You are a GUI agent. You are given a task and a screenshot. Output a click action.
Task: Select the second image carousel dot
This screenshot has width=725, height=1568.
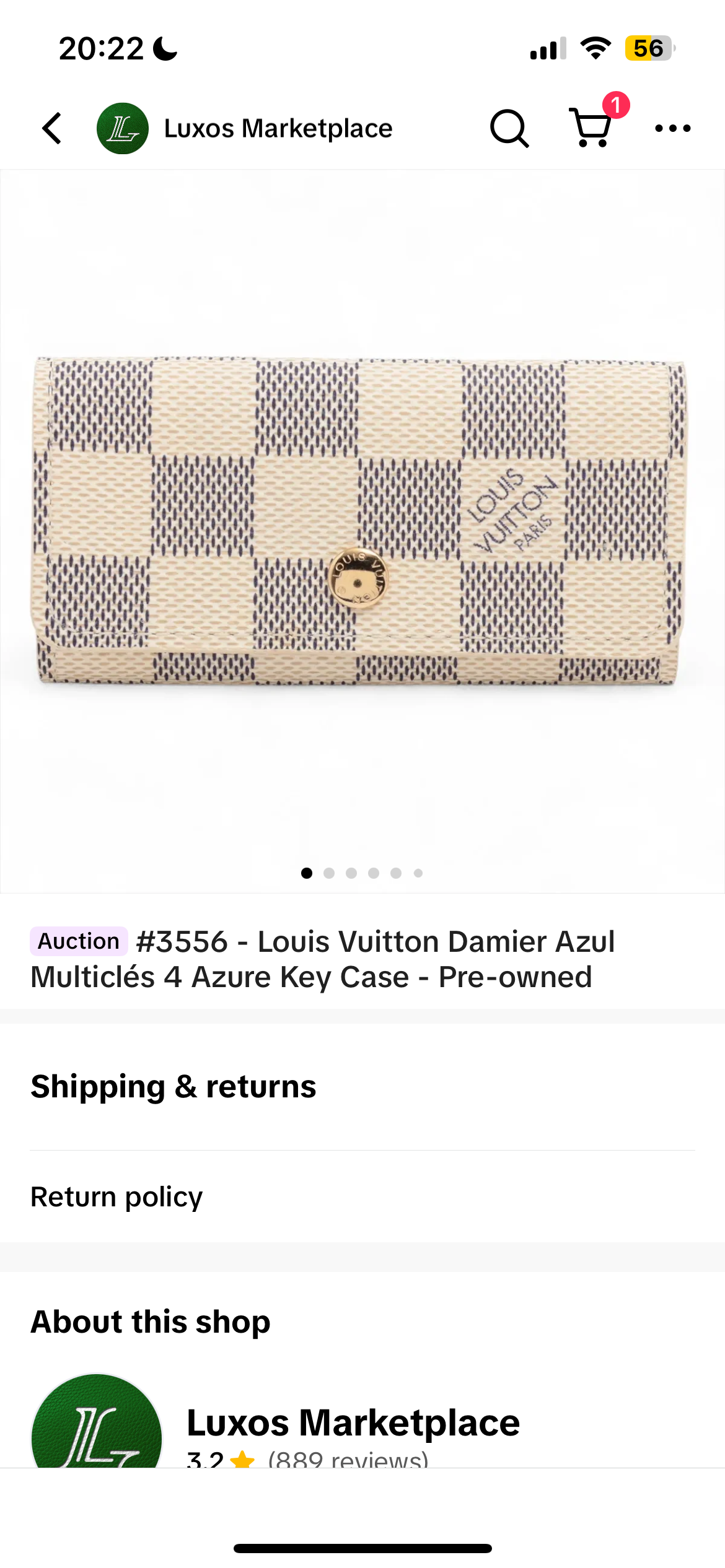tap(329, 873)
